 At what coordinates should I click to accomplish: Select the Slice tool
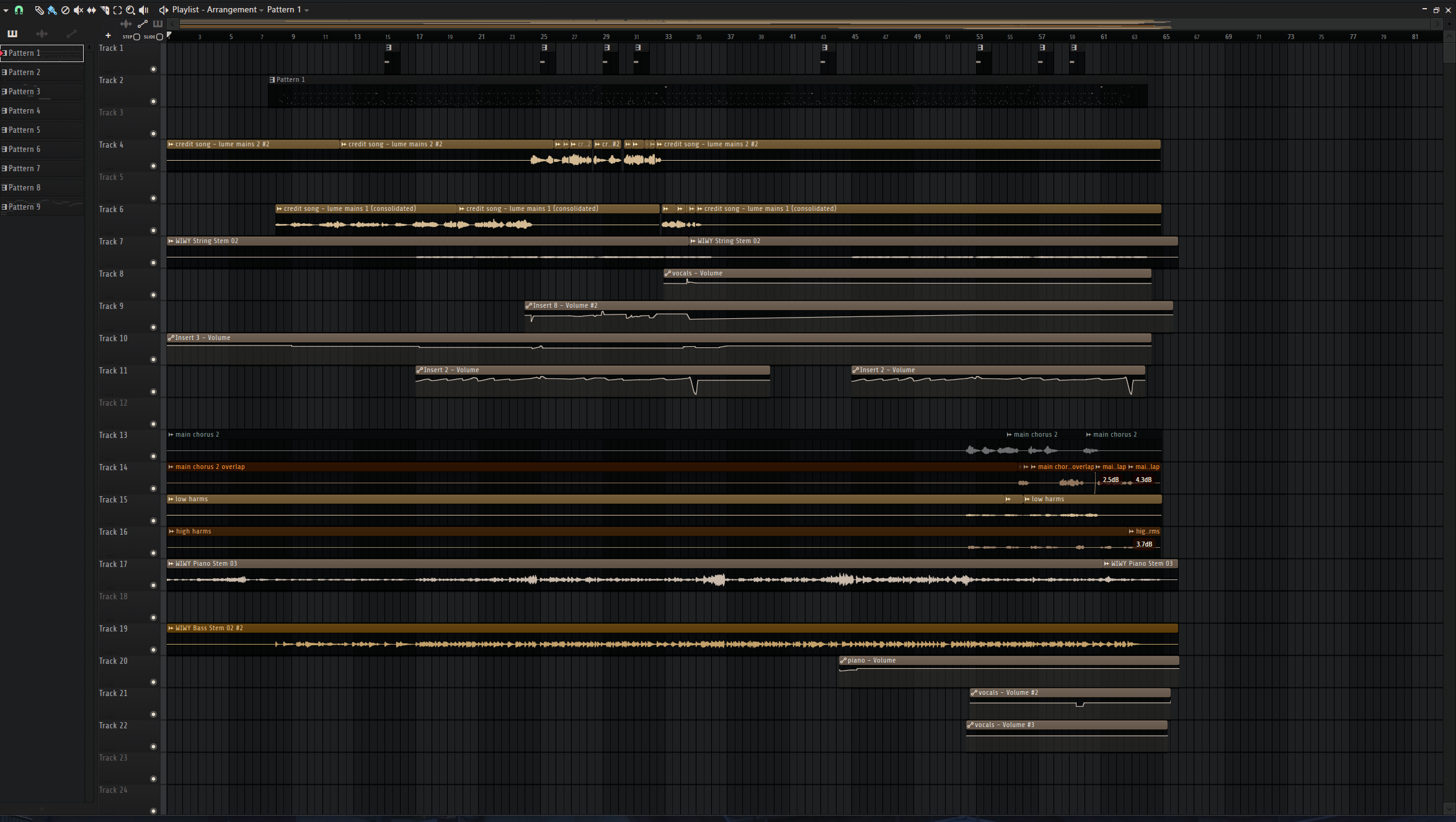click(x=104, y=10)
